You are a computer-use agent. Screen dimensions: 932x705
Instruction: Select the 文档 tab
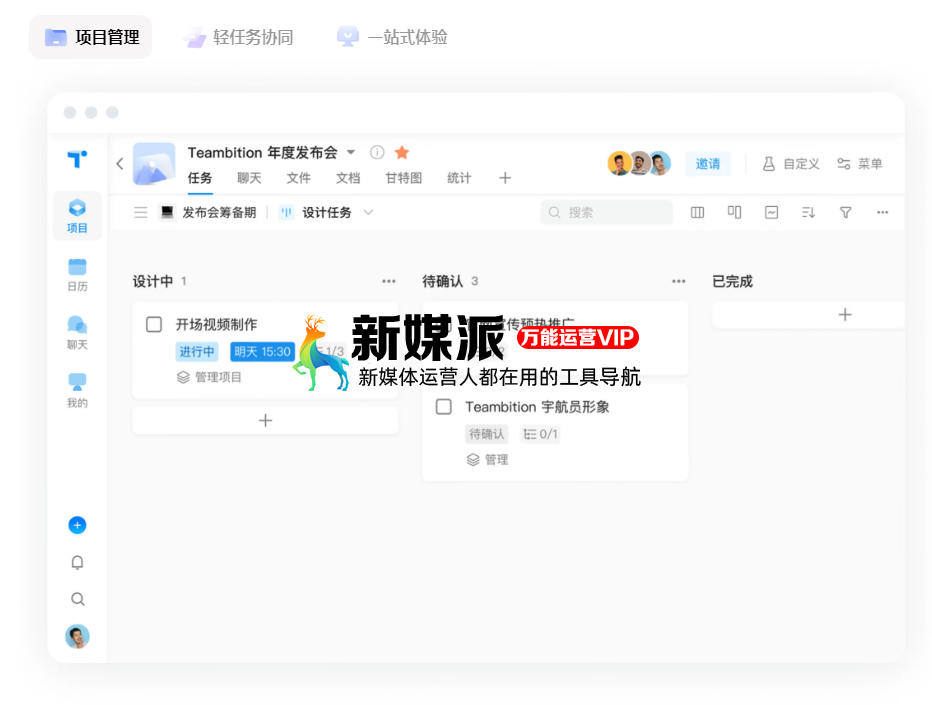[x=348, y=178]
